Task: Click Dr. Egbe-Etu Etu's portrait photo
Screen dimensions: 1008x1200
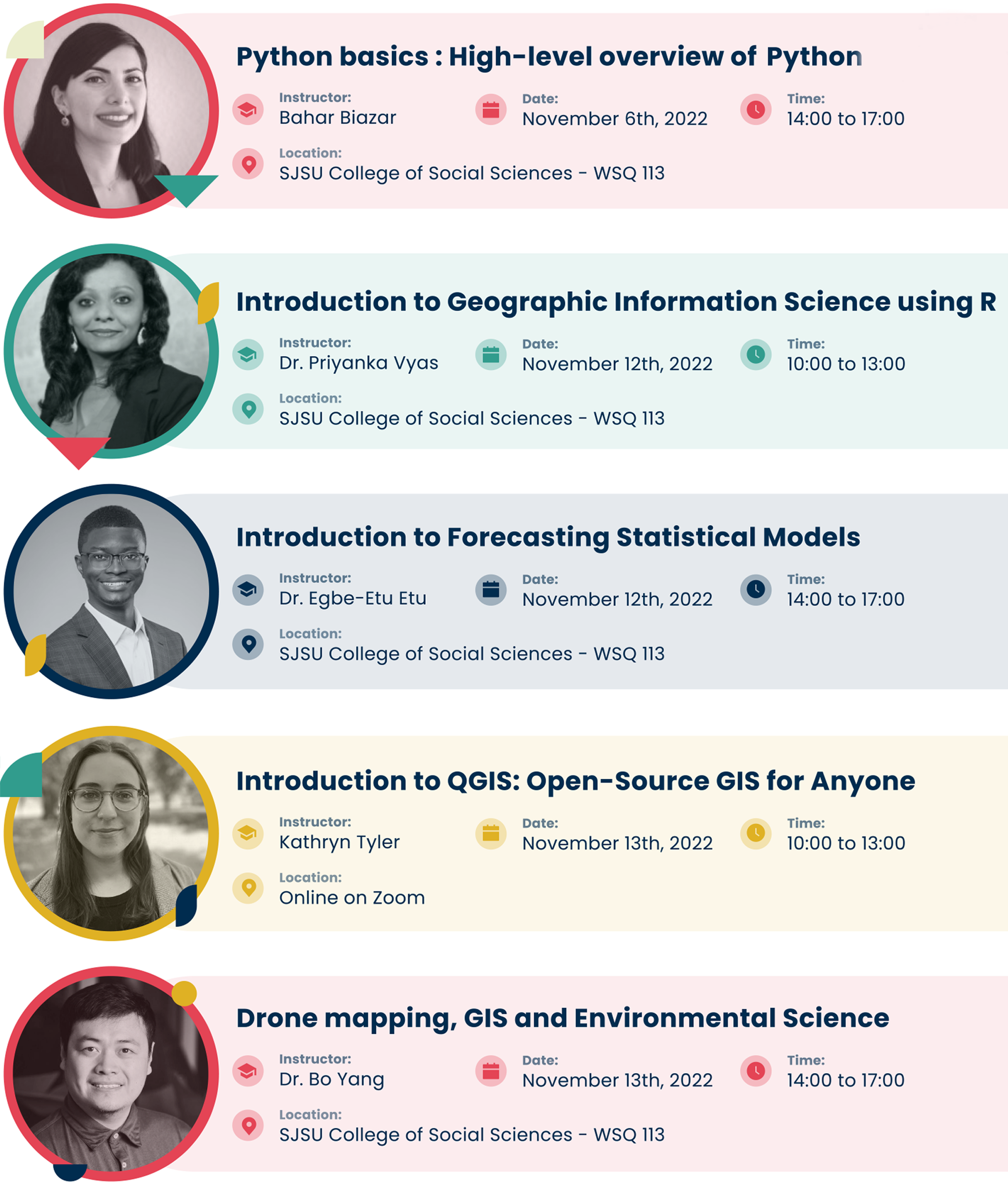Action: [111, 592]
